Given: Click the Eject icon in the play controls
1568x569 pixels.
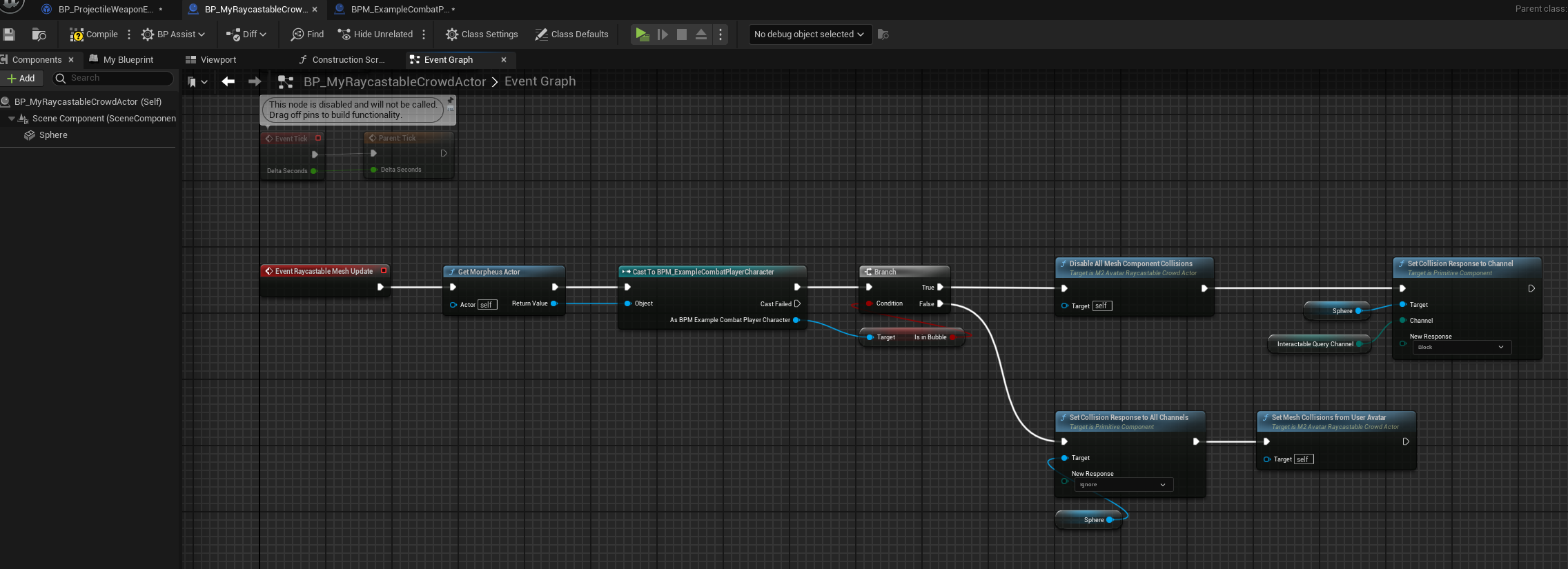Looking at the screenshot, I should tap(701, 34).
